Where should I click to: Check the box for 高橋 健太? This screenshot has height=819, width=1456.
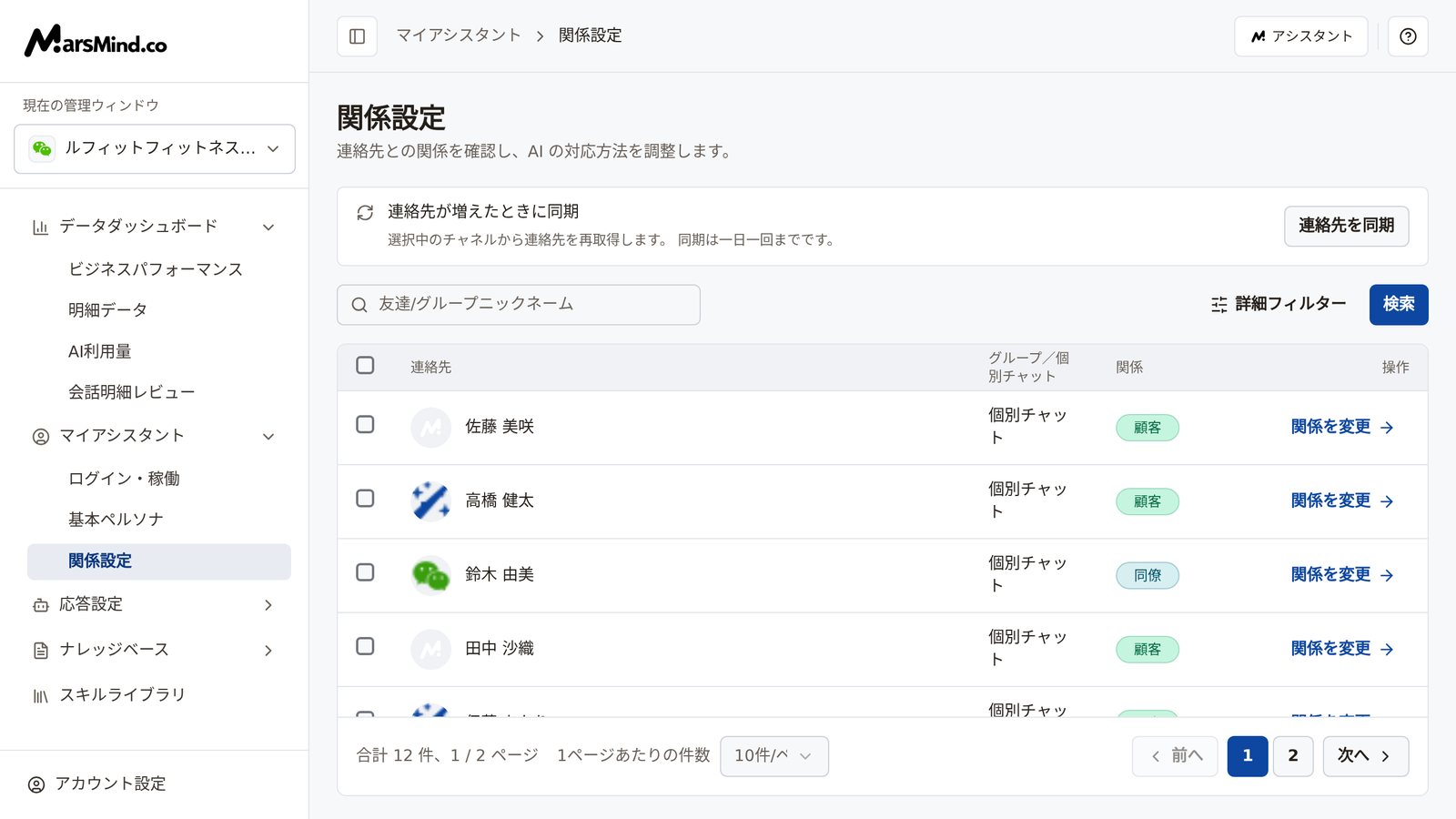click(x=365, y=498)
